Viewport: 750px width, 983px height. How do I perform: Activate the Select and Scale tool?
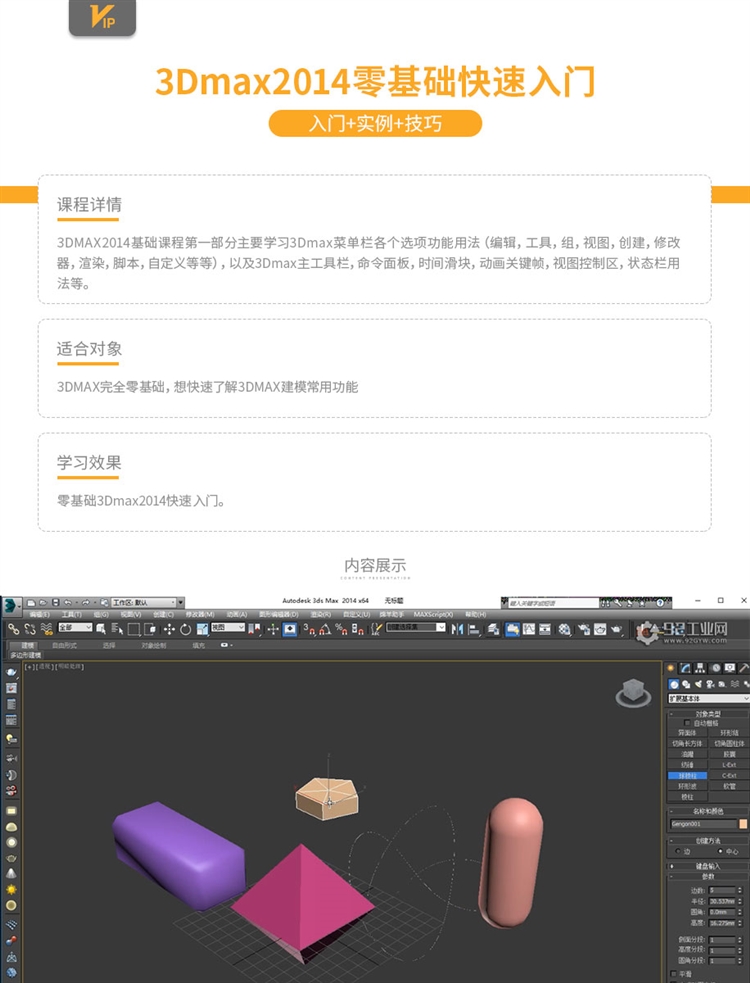pos(202,629)
